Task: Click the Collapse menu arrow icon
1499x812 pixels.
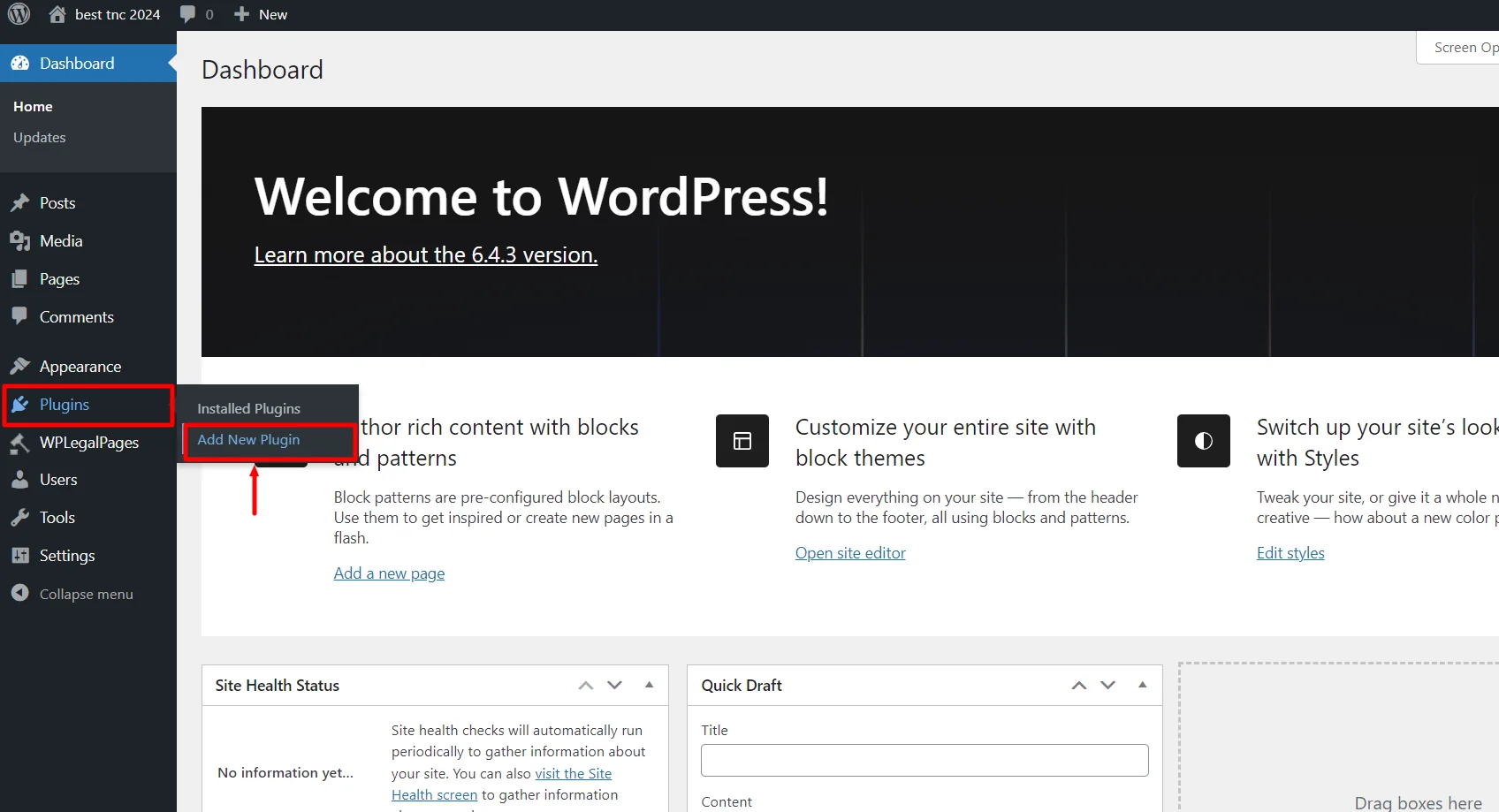Action: (x=20, y=593)
